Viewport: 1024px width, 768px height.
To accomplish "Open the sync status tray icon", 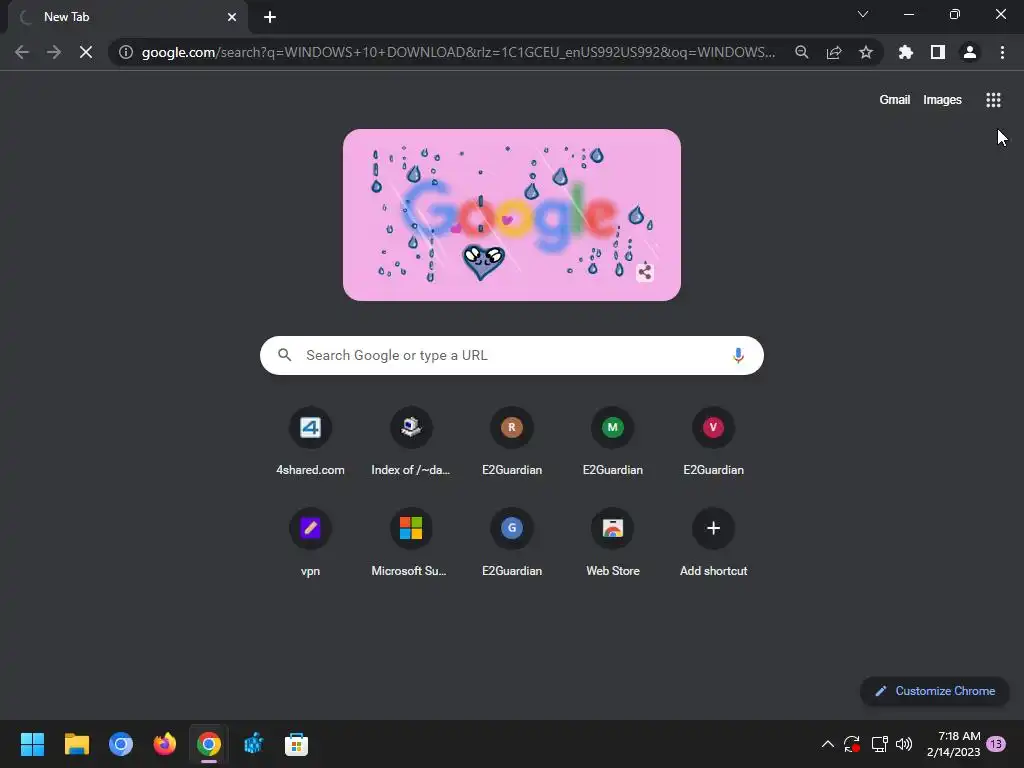I will (x=852, y=744).
